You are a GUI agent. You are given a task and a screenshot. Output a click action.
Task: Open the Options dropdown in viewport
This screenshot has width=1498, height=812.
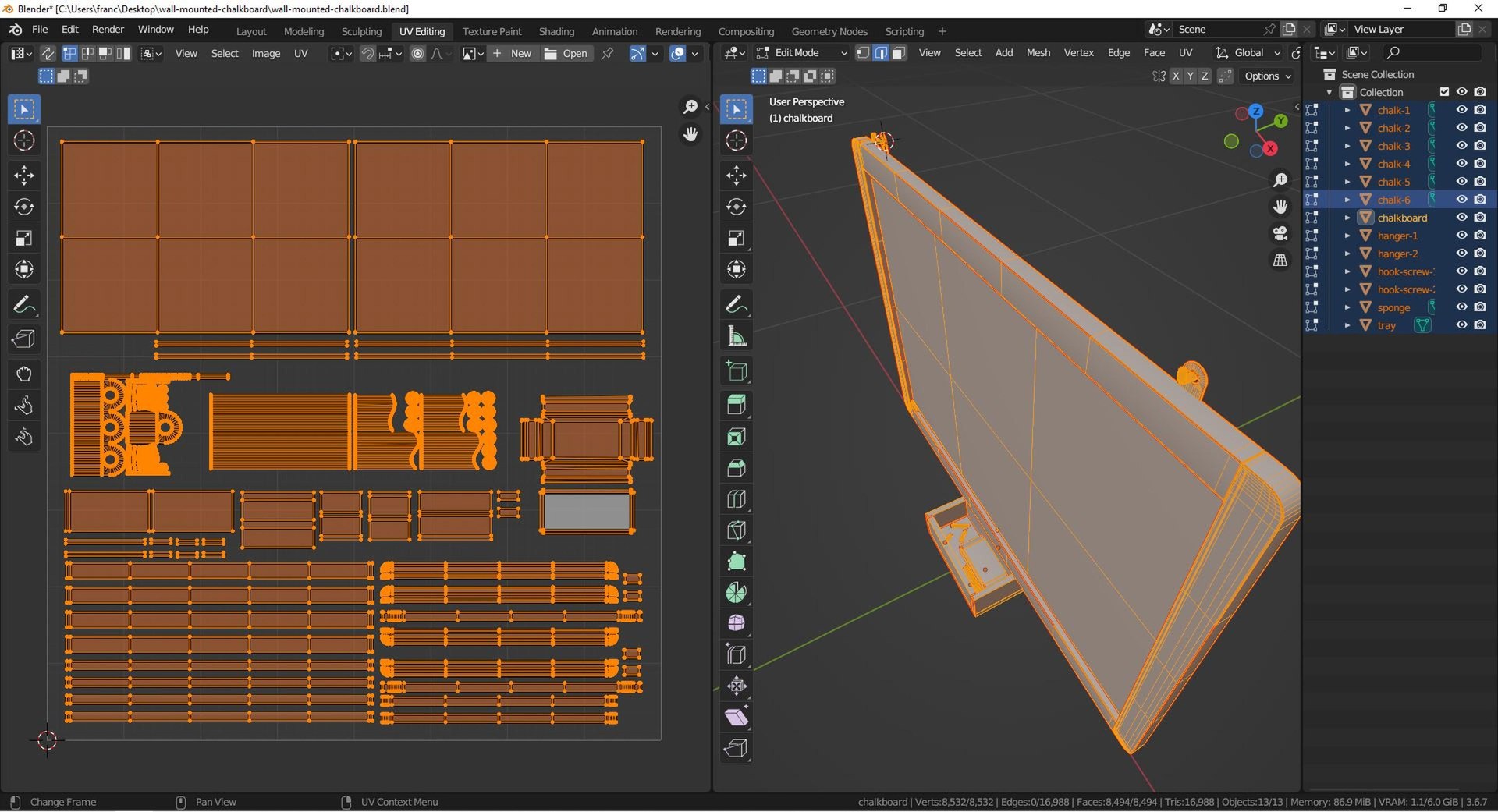coord(1268,76)
